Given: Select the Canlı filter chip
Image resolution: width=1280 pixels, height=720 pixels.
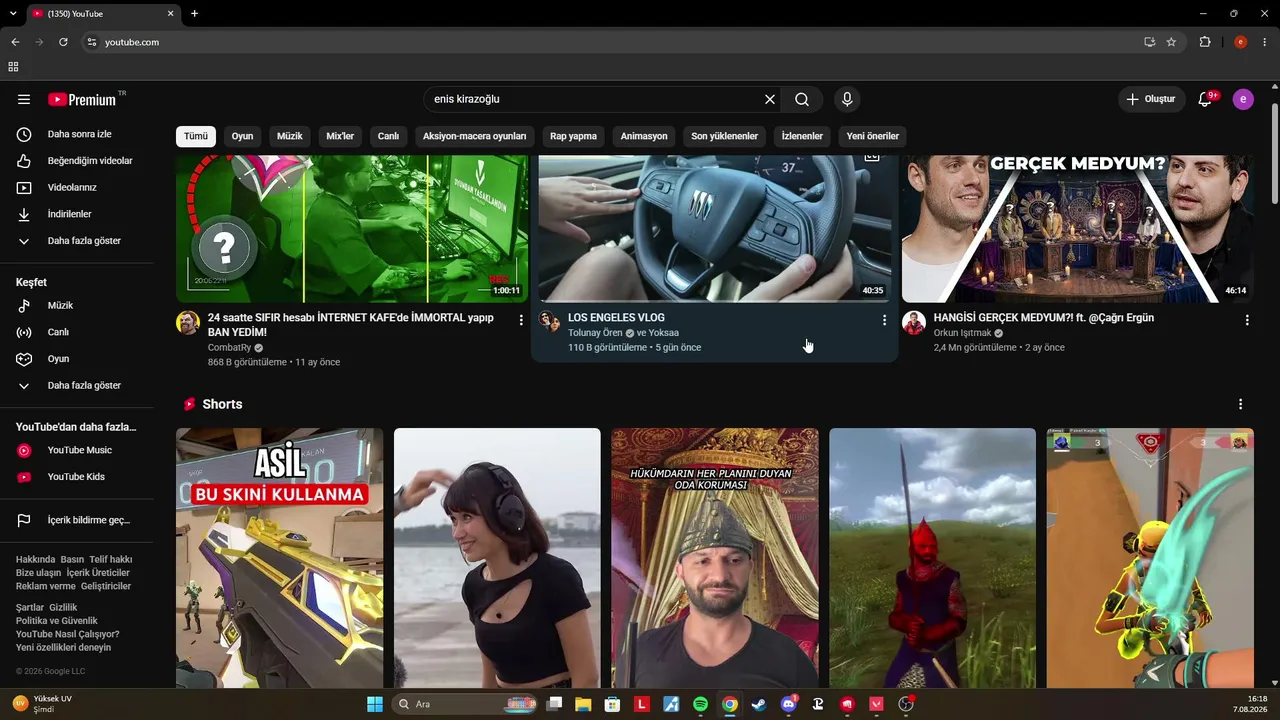Looking at the screenshot, I should tap(388, 136).
